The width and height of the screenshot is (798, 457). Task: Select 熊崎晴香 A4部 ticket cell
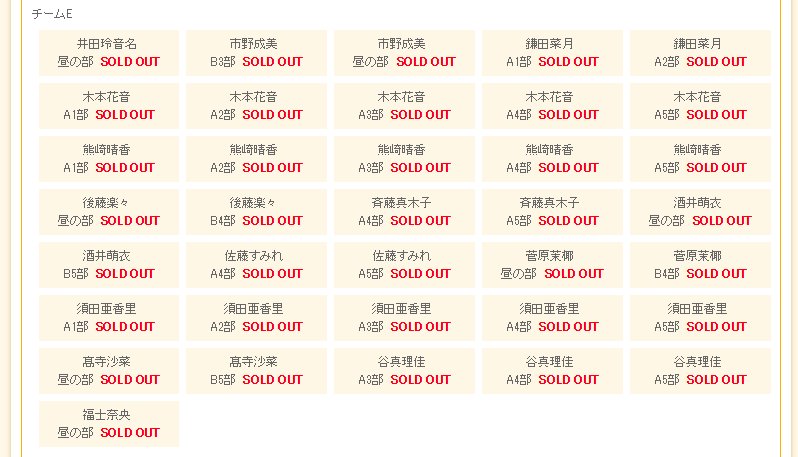pos(553,159)
